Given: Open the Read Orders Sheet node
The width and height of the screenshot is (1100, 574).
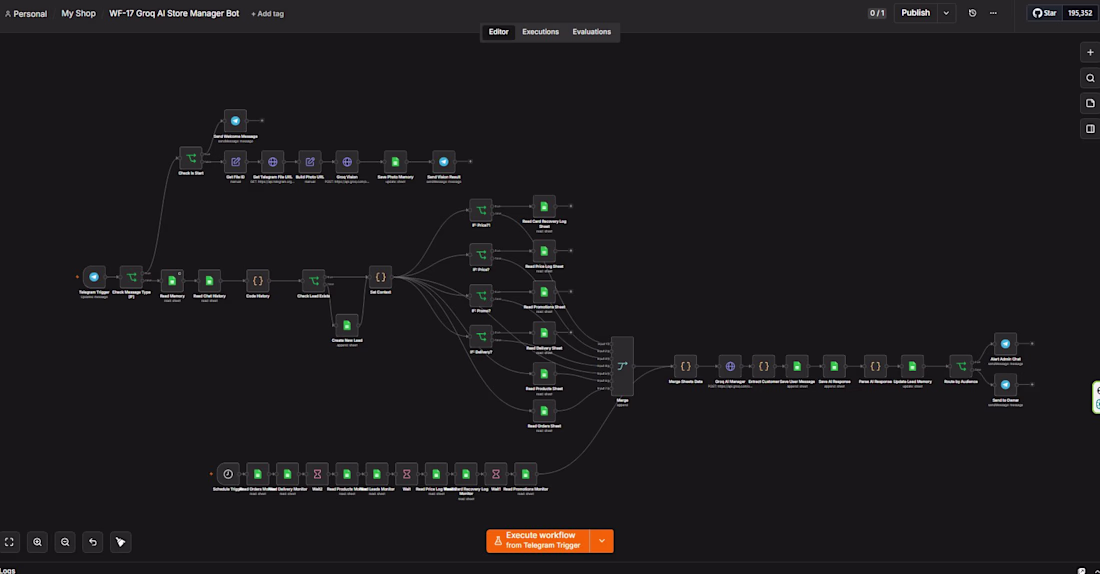Looking at the screenshot, I should pyautogui.click(x=544, y=411).
